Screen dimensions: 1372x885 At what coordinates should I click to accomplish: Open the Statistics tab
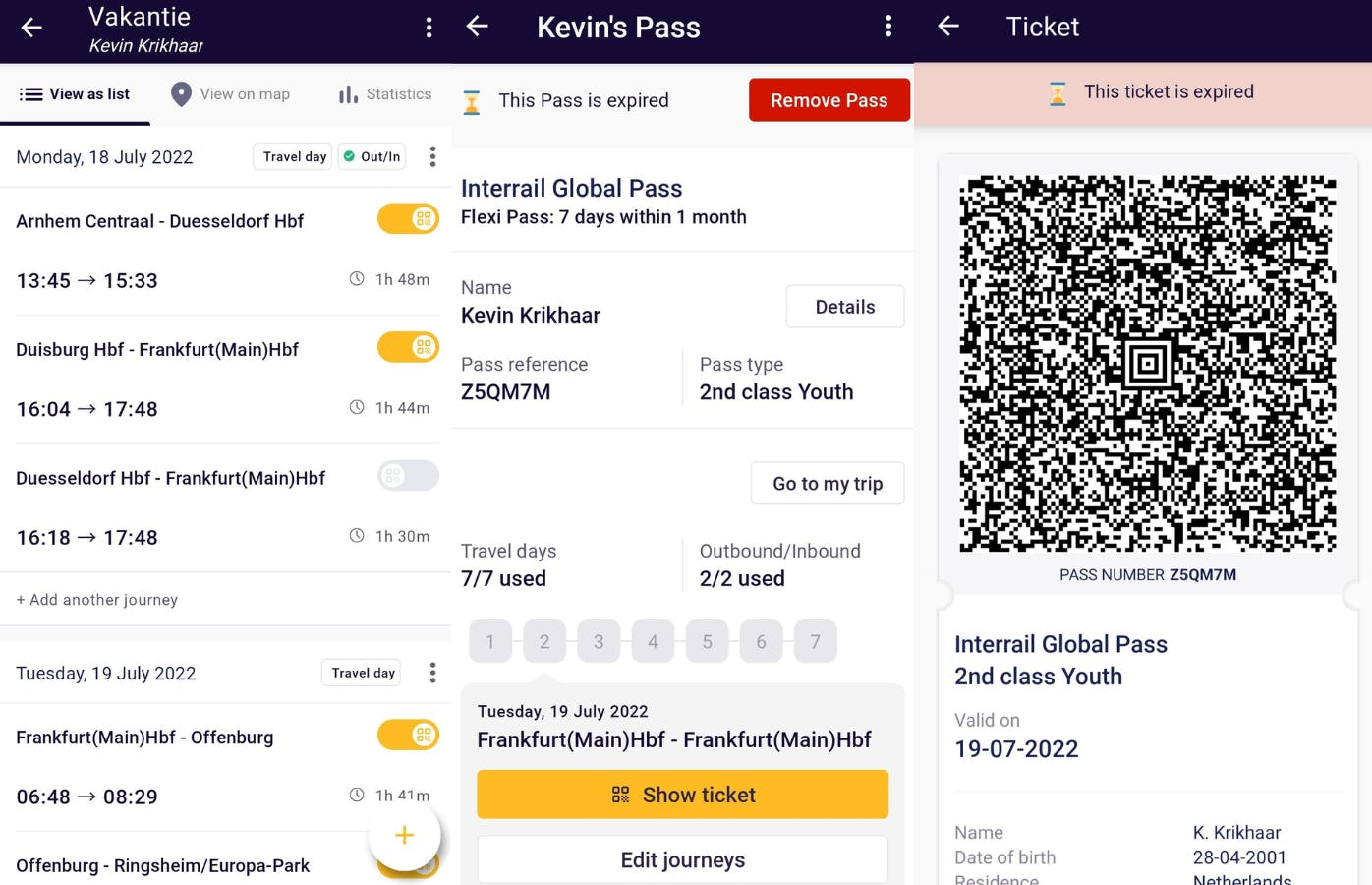(x=384, y=94)
